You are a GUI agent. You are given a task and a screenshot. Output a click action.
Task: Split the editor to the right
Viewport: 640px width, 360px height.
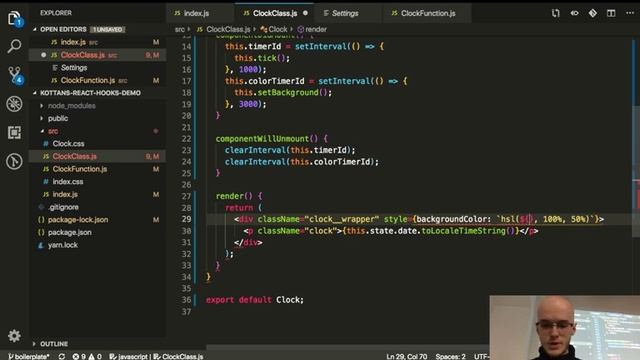[611, 13]
